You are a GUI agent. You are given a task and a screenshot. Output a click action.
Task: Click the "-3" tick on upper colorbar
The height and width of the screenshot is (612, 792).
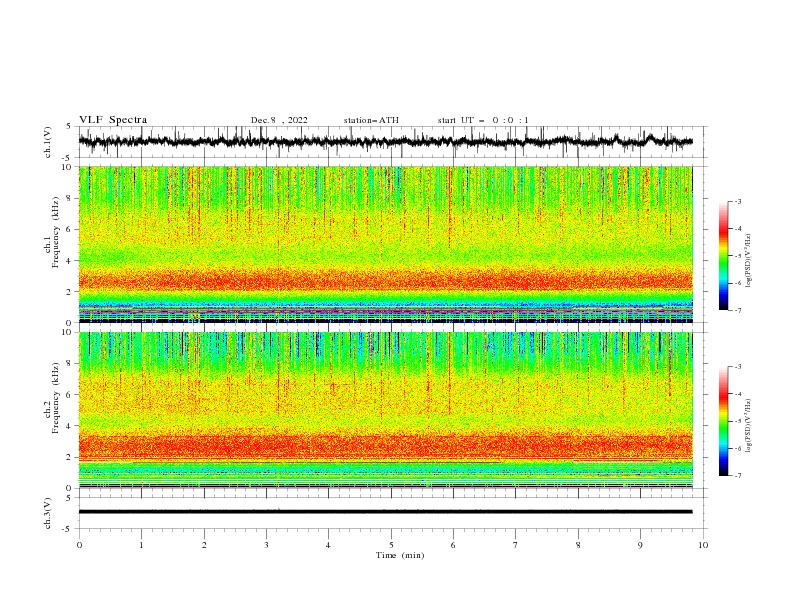click(737, 201)
